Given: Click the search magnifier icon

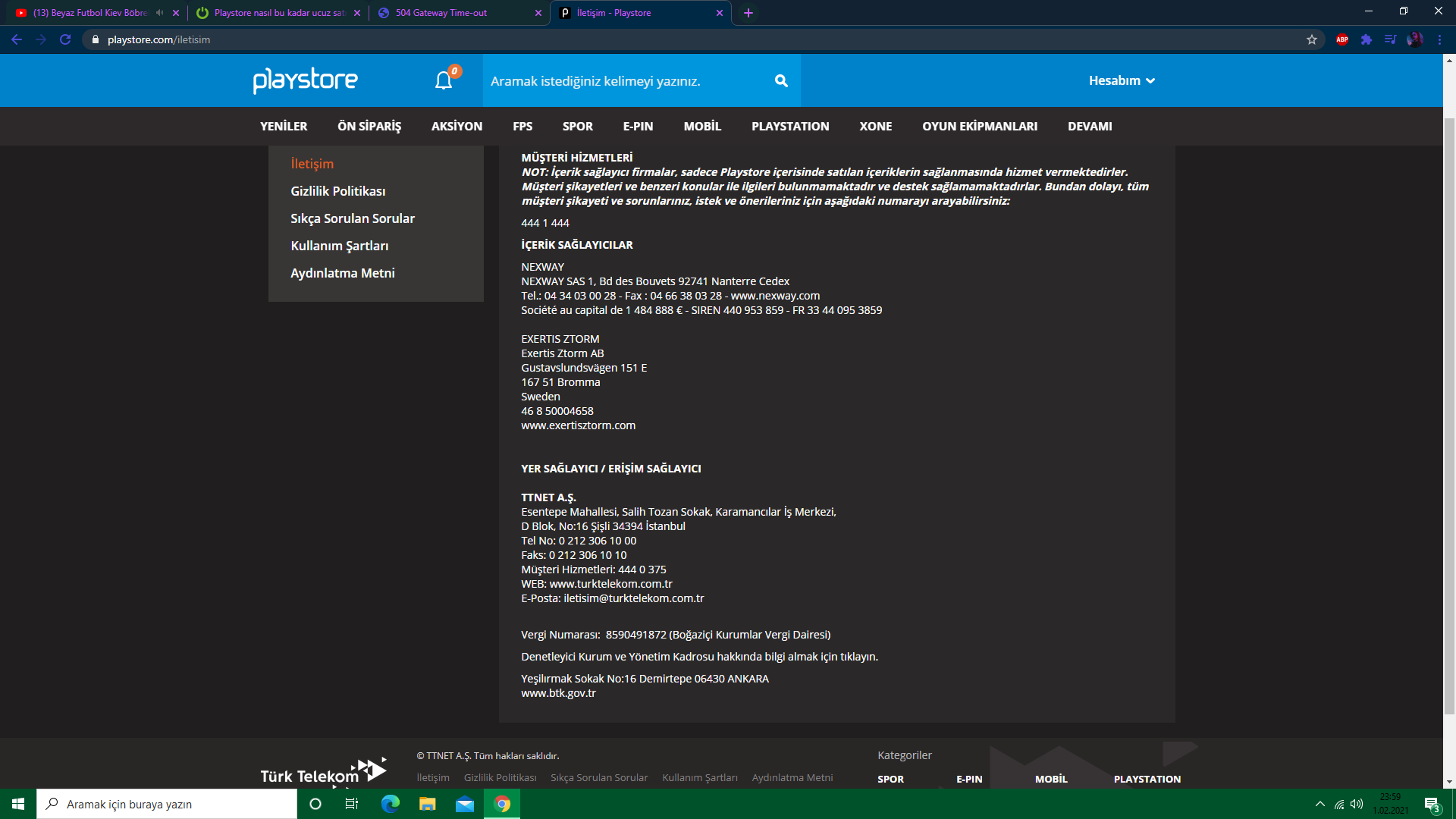Looking at the screenshot, I should [781, 80].
